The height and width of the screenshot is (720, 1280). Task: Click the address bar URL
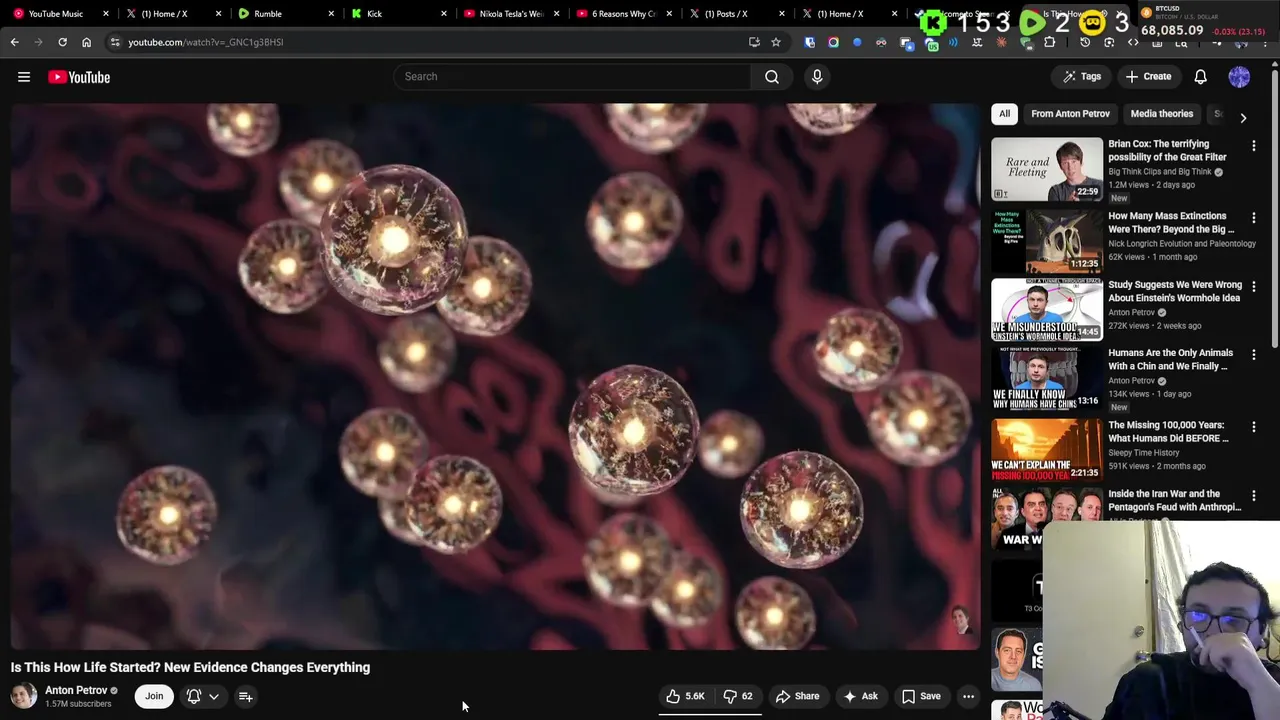[206, 42]
